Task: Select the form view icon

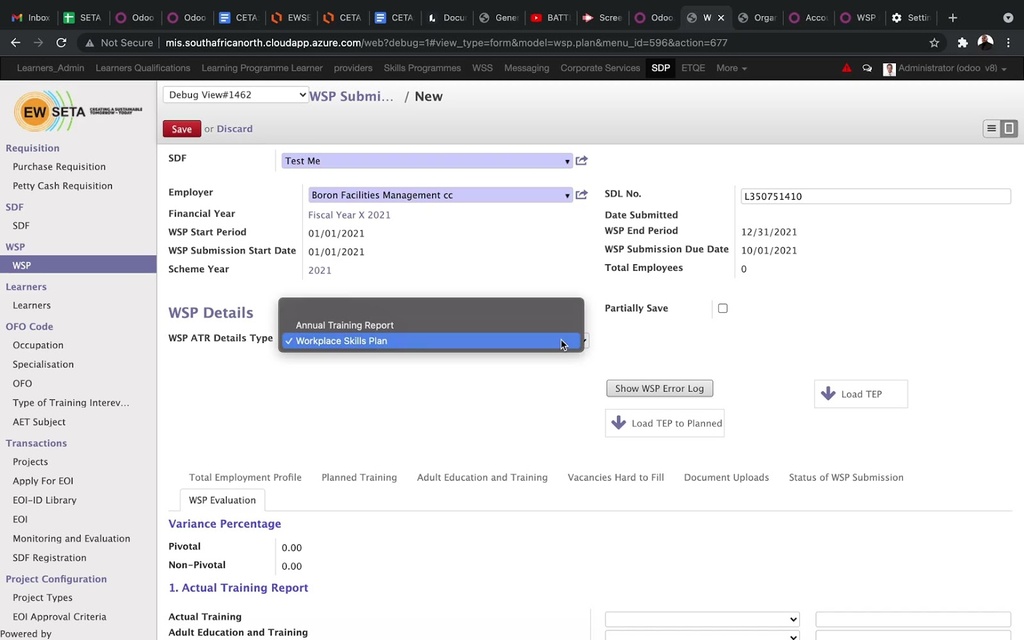Action: click(1008, 128)
